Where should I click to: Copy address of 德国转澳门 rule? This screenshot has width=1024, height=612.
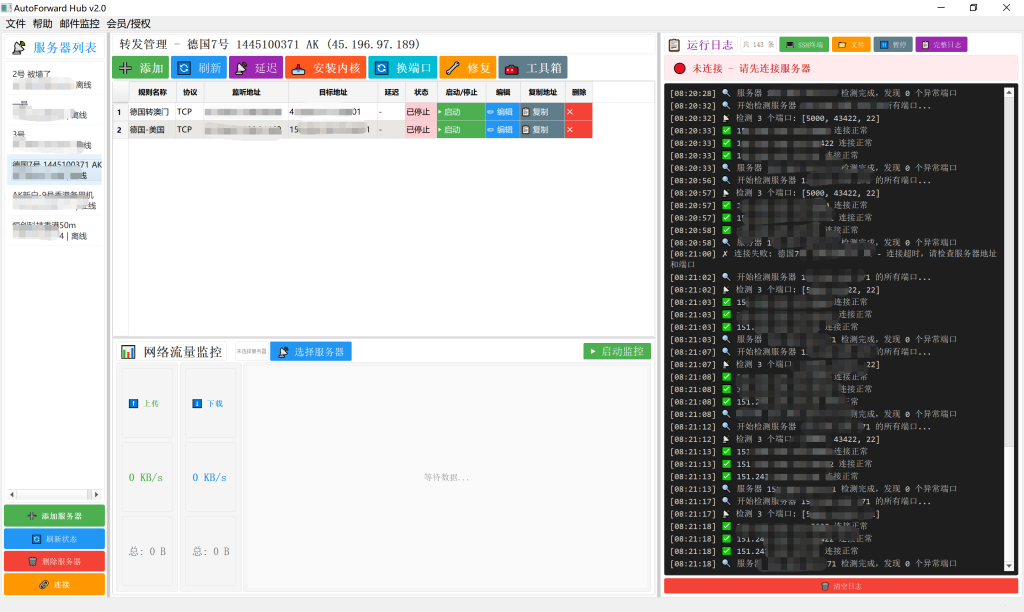click(542, 112)
